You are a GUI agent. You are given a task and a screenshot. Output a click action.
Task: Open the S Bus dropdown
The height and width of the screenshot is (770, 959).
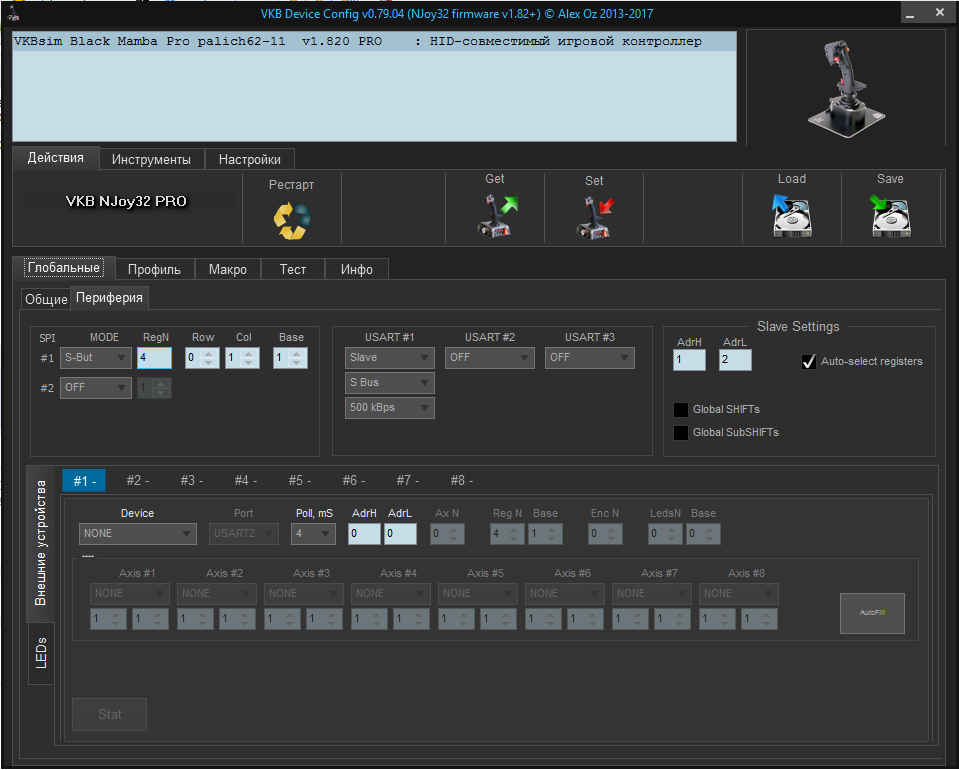(x=390, y=383)
